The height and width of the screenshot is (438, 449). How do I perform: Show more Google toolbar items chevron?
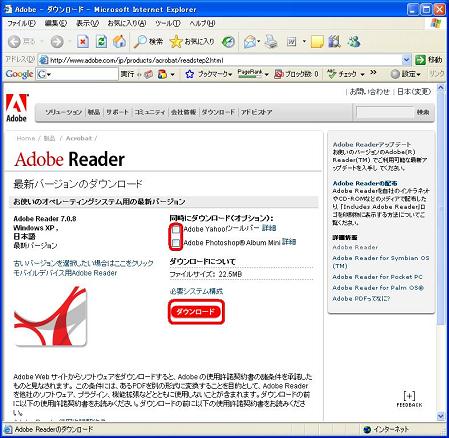pos(373,72)
